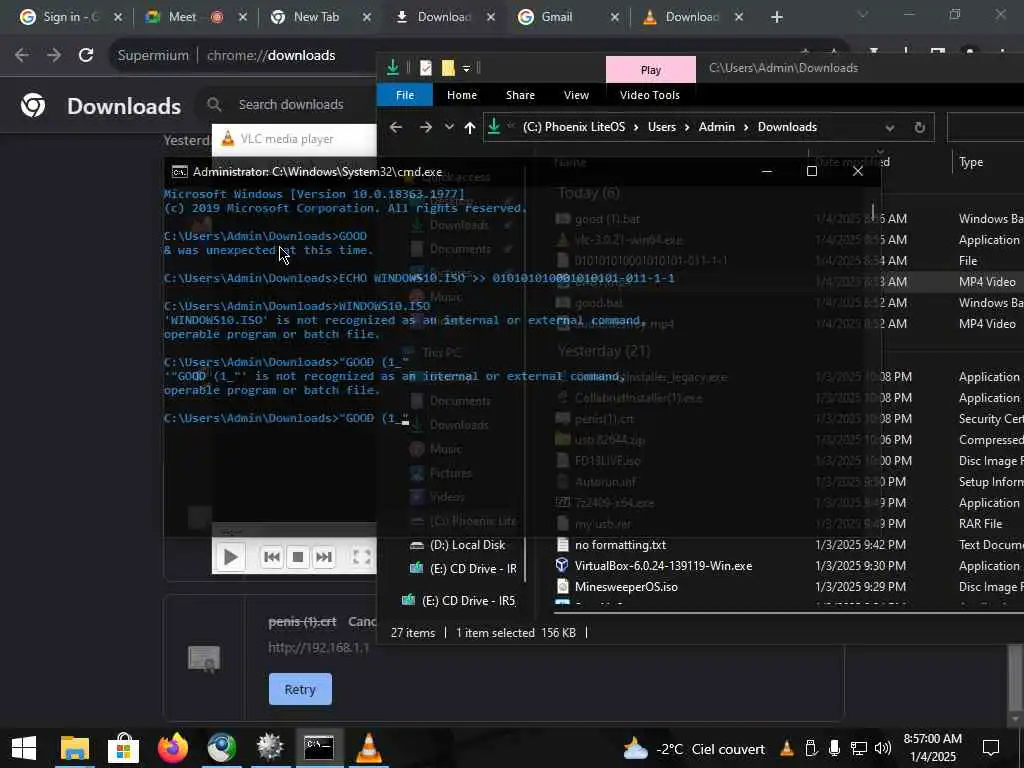Open the notification center icon
This screenshot has height=768, width=1024.
[991, 748]
